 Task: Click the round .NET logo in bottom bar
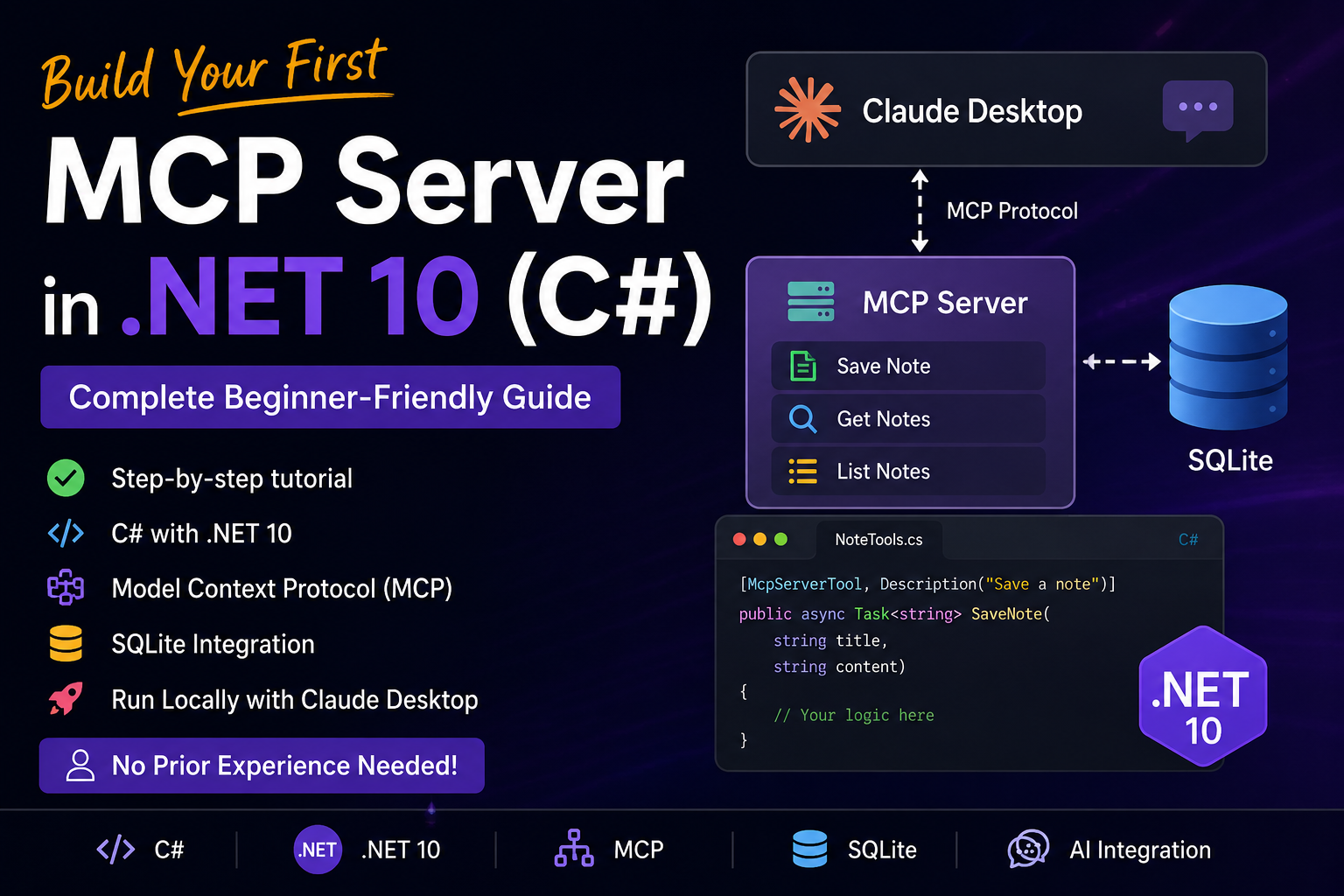tap(318, 850)
